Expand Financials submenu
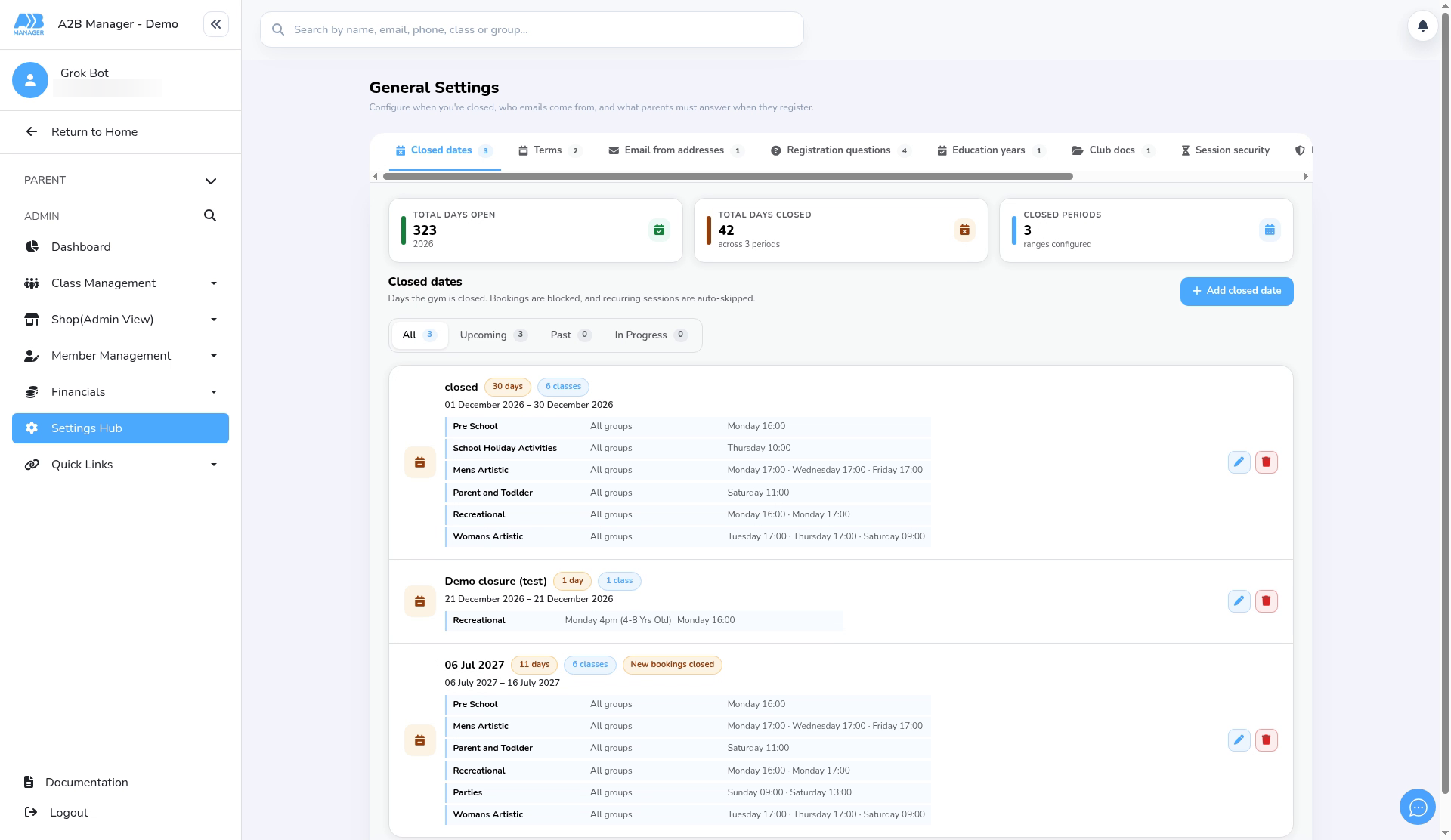 [x=214, y=392]
